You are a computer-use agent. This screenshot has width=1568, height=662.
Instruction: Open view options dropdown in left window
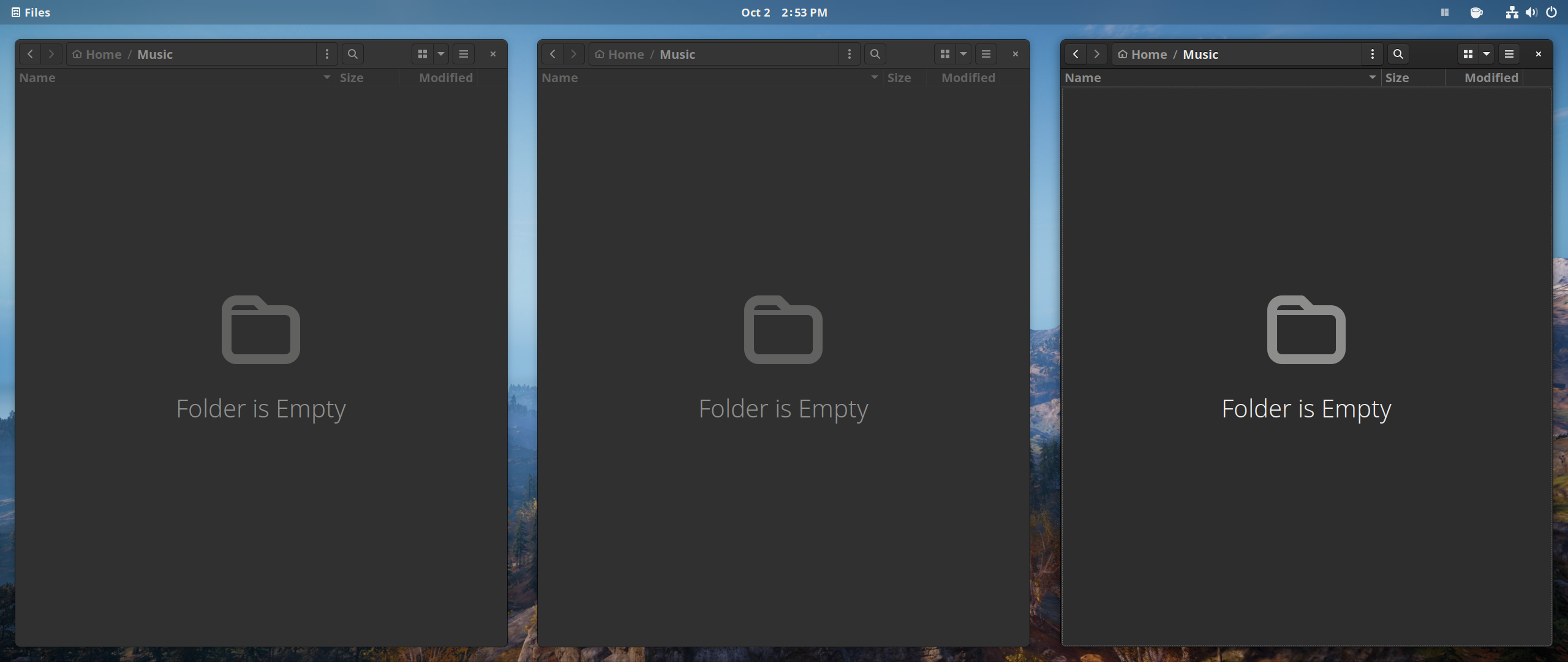[441, 54]
